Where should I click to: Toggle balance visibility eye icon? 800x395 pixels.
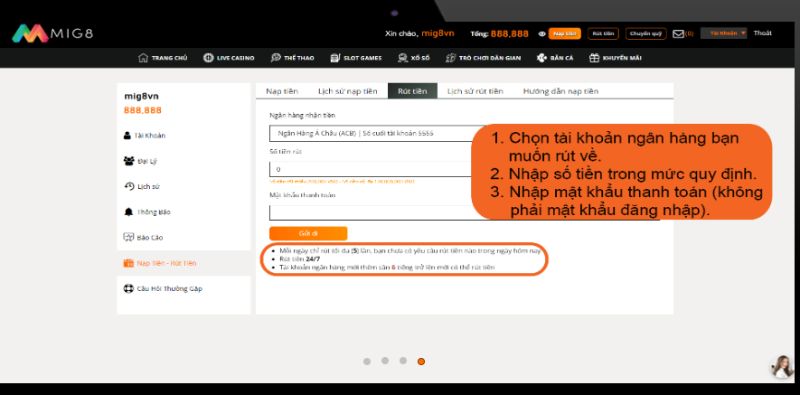click(x=542, y=34)
